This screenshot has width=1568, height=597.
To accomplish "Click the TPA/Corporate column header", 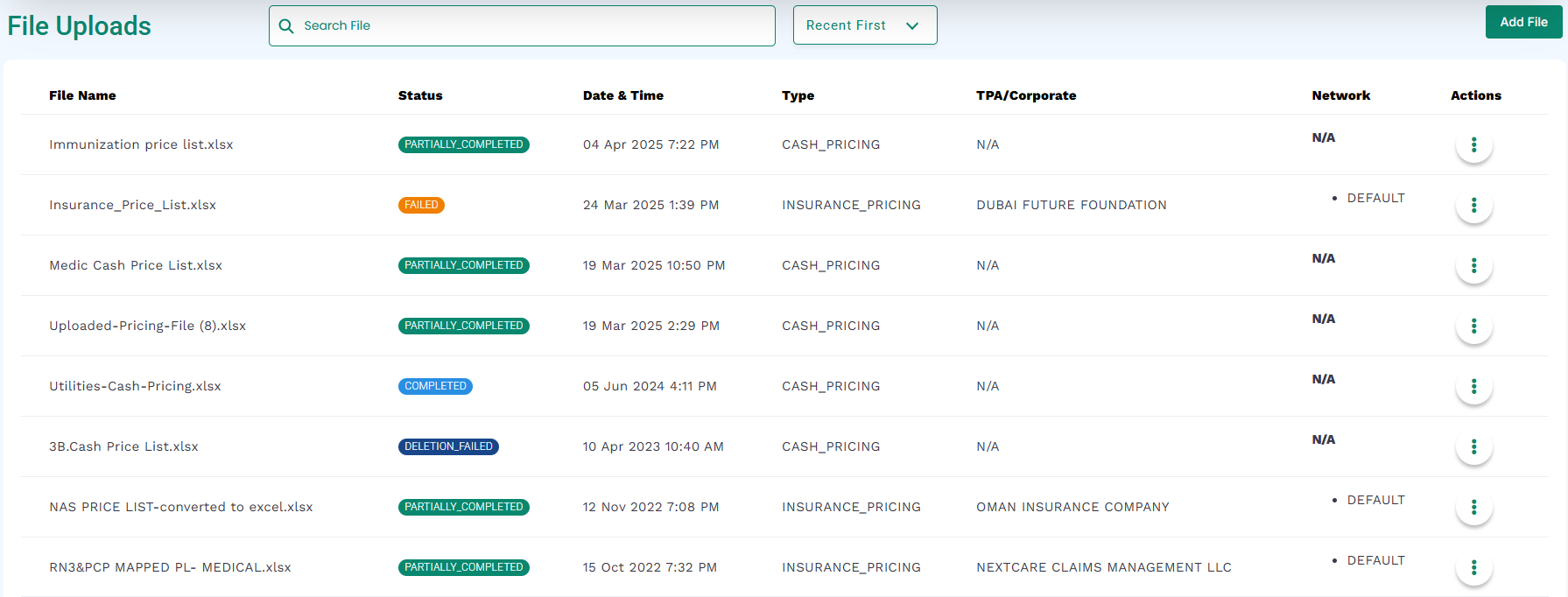I will click(x=1026, y=95).
